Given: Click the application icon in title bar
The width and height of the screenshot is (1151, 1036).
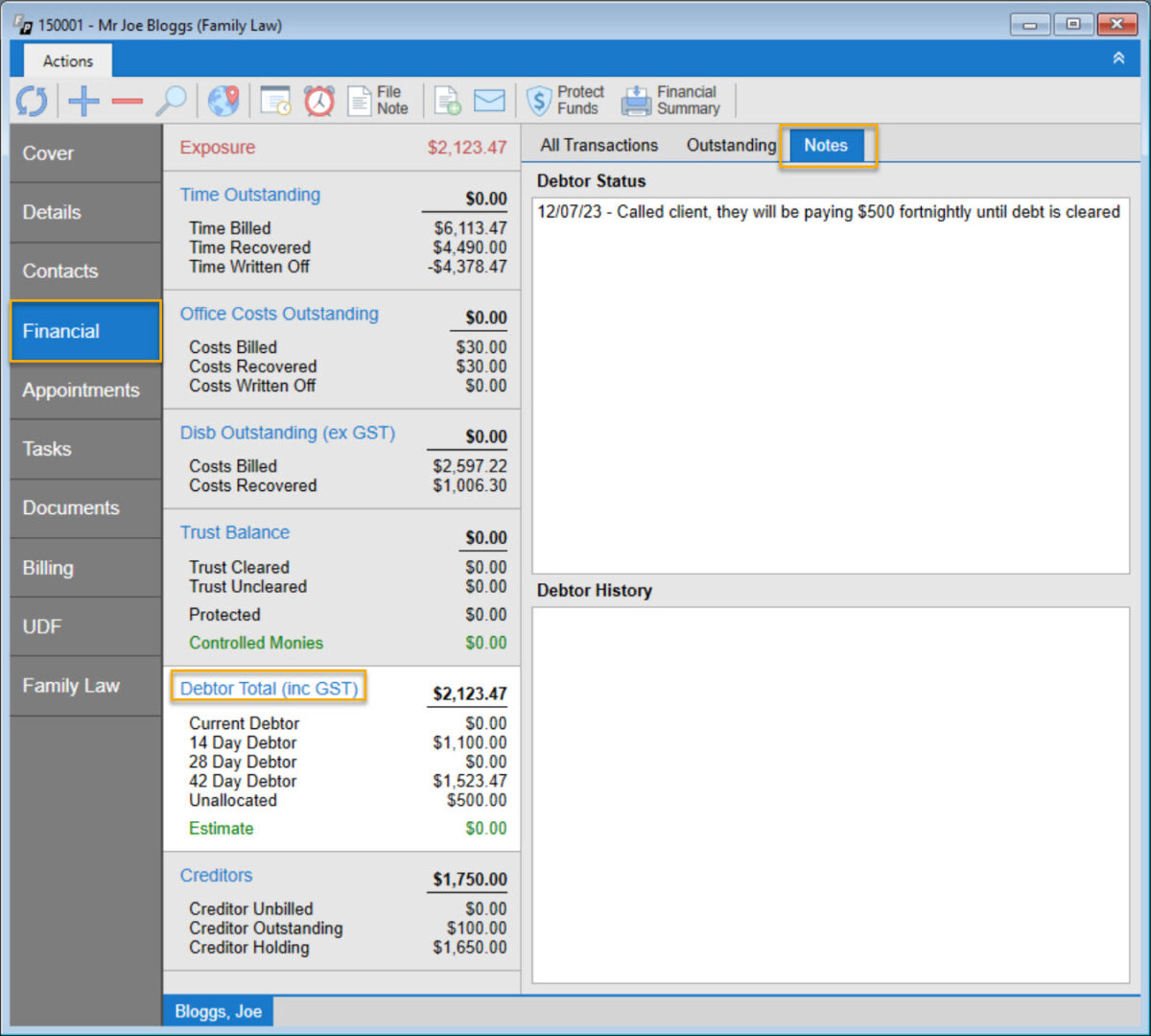Looking at the screenshot, I should click(24, 24).
